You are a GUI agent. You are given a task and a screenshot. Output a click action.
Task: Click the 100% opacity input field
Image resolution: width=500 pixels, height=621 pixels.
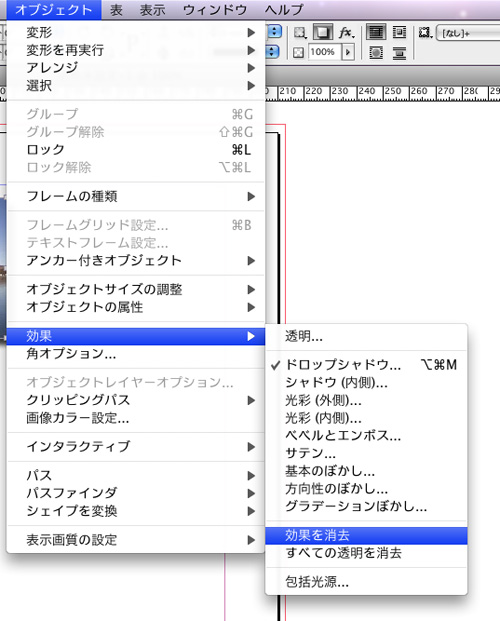pyautogui.click(x=324, y=52)
